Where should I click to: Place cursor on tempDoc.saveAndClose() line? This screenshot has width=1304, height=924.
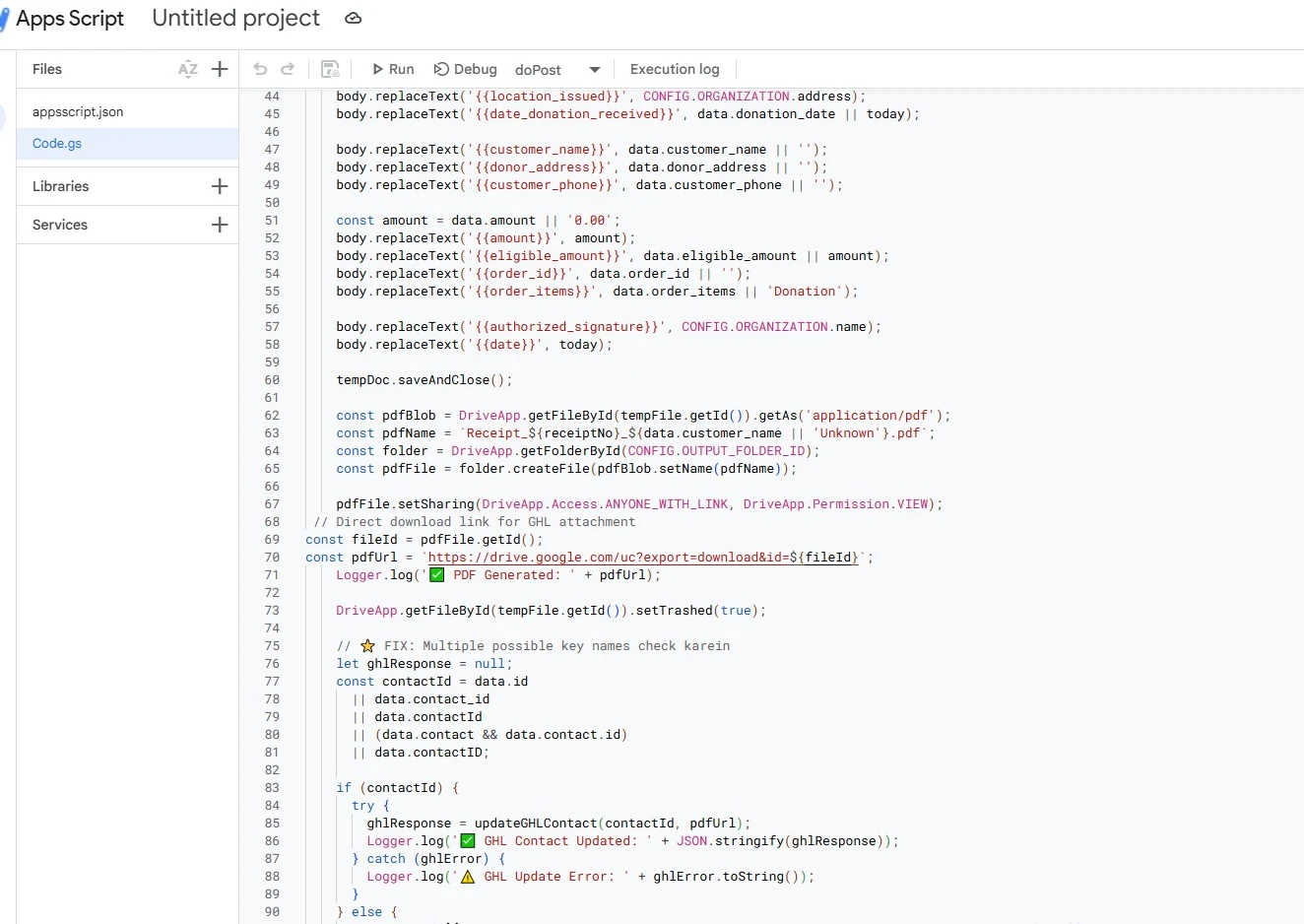(x=424, y=380)
